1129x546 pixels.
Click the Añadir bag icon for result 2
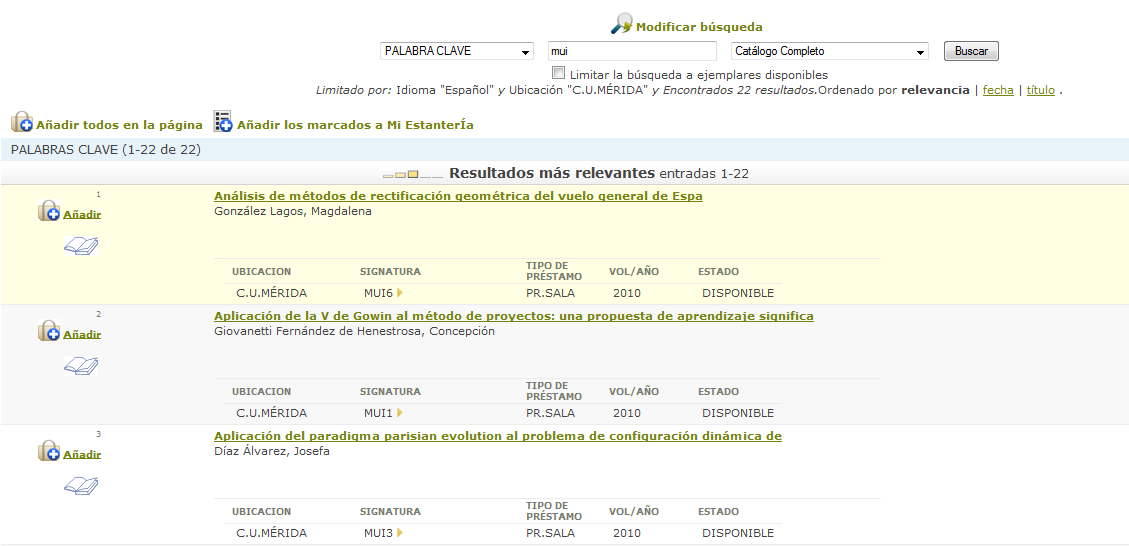tap(49, 331)
